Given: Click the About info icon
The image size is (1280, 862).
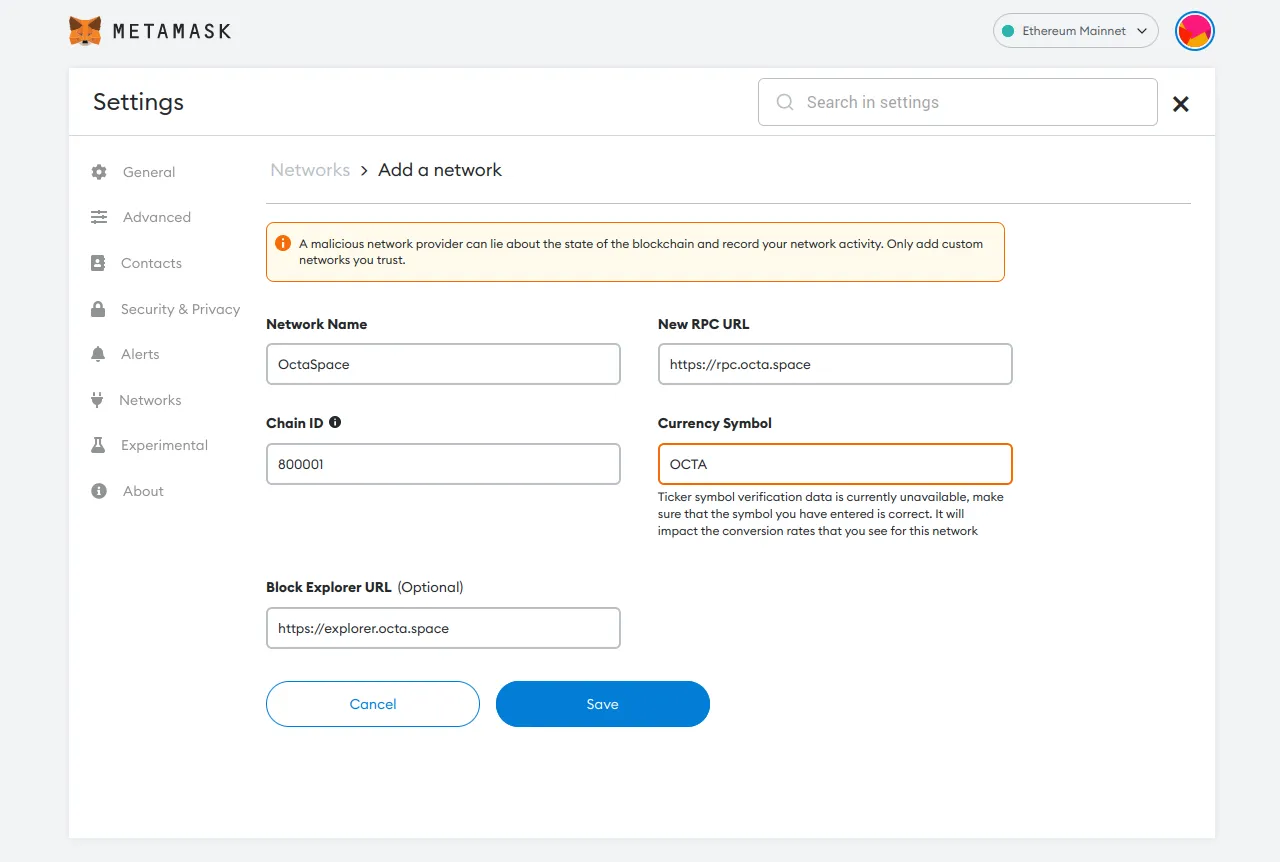Looking at the screenshot, I should pos(98,491).
